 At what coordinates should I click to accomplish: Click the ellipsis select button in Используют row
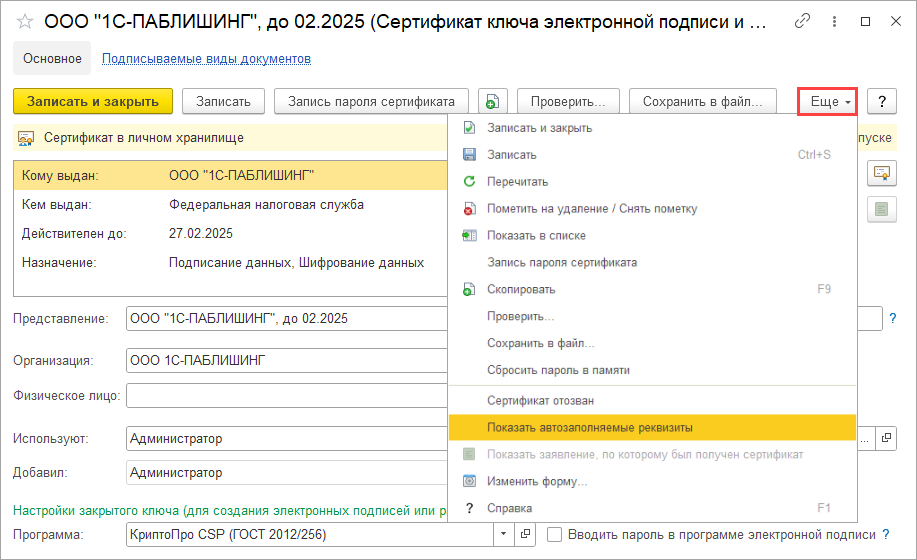point(866,438)
